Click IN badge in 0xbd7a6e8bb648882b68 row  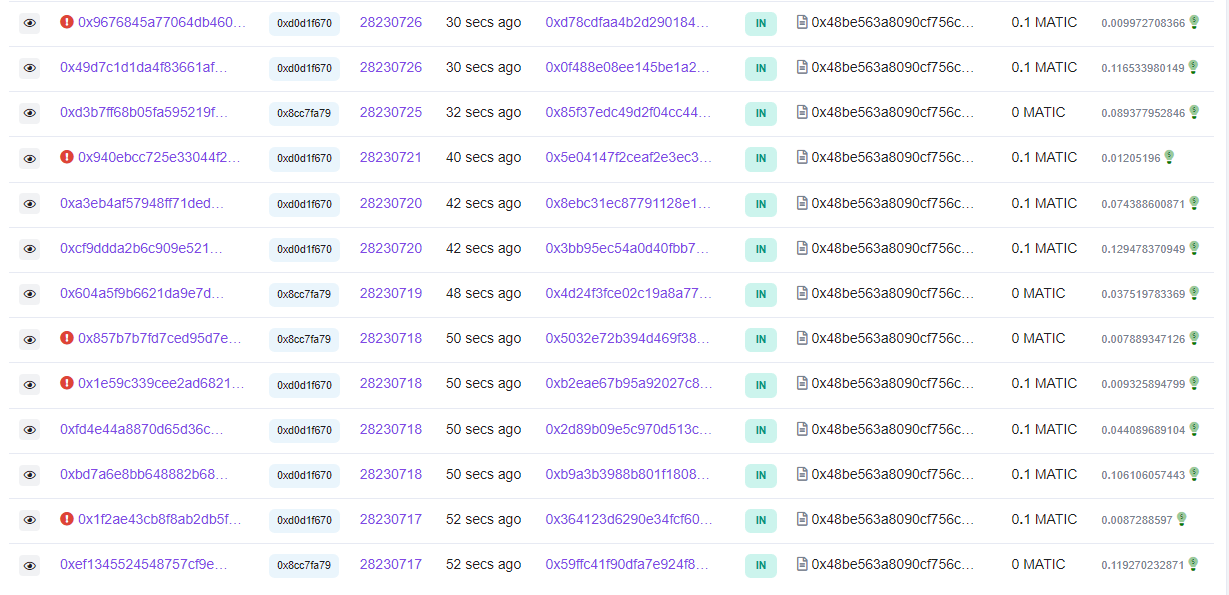coord(761,475)
